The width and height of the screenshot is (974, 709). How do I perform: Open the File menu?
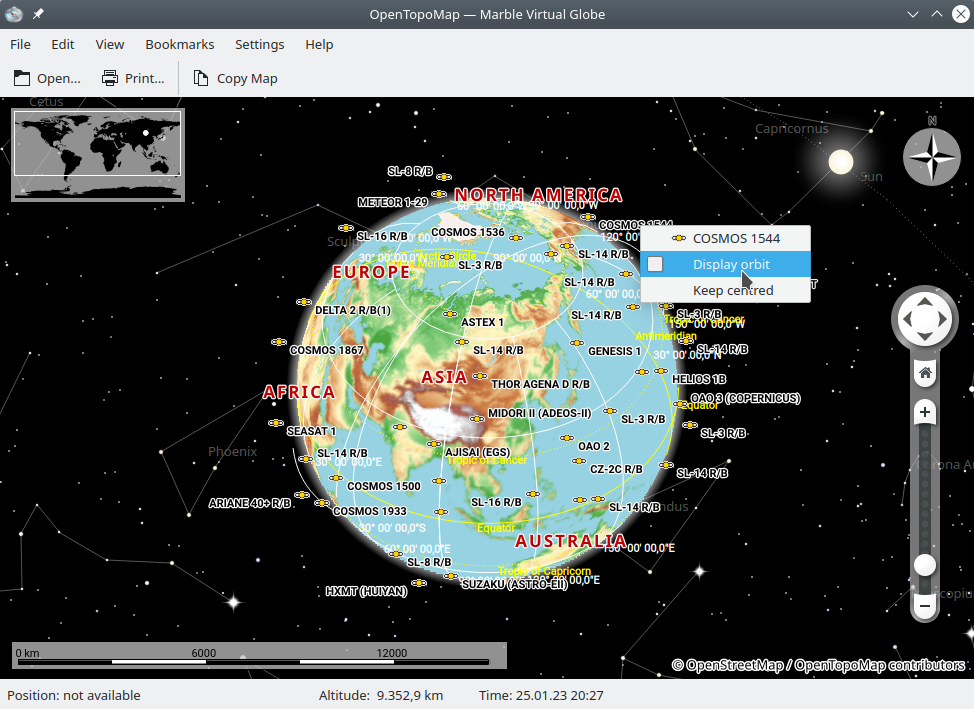pyautogui.click(x=20, y=44)
